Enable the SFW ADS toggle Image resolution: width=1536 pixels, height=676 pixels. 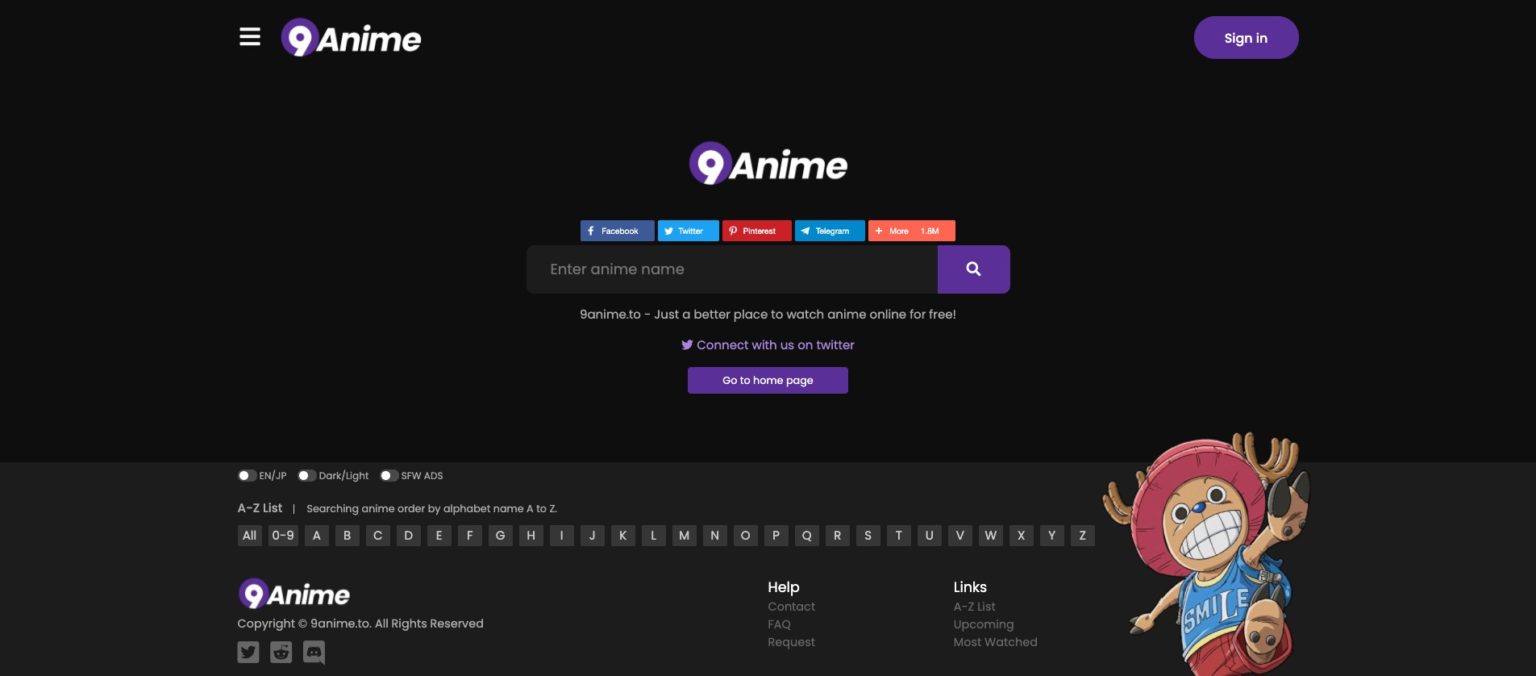point(387,475)
